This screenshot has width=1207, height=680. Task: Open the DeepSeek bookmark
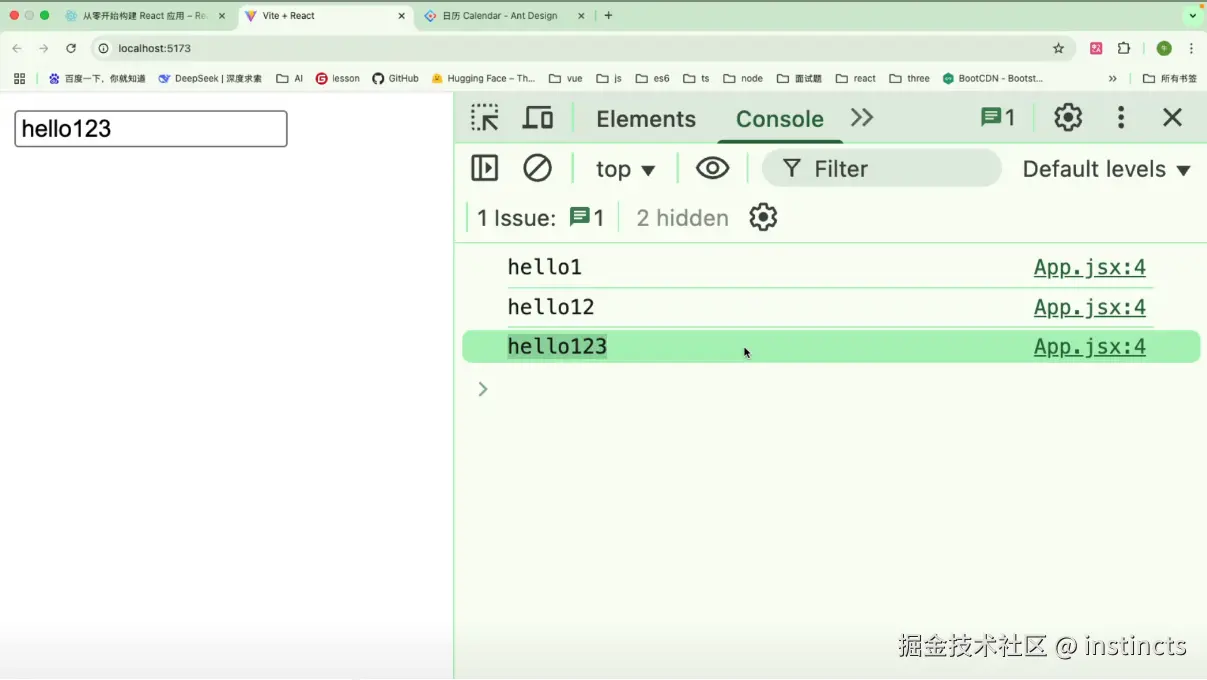[210, 78]
